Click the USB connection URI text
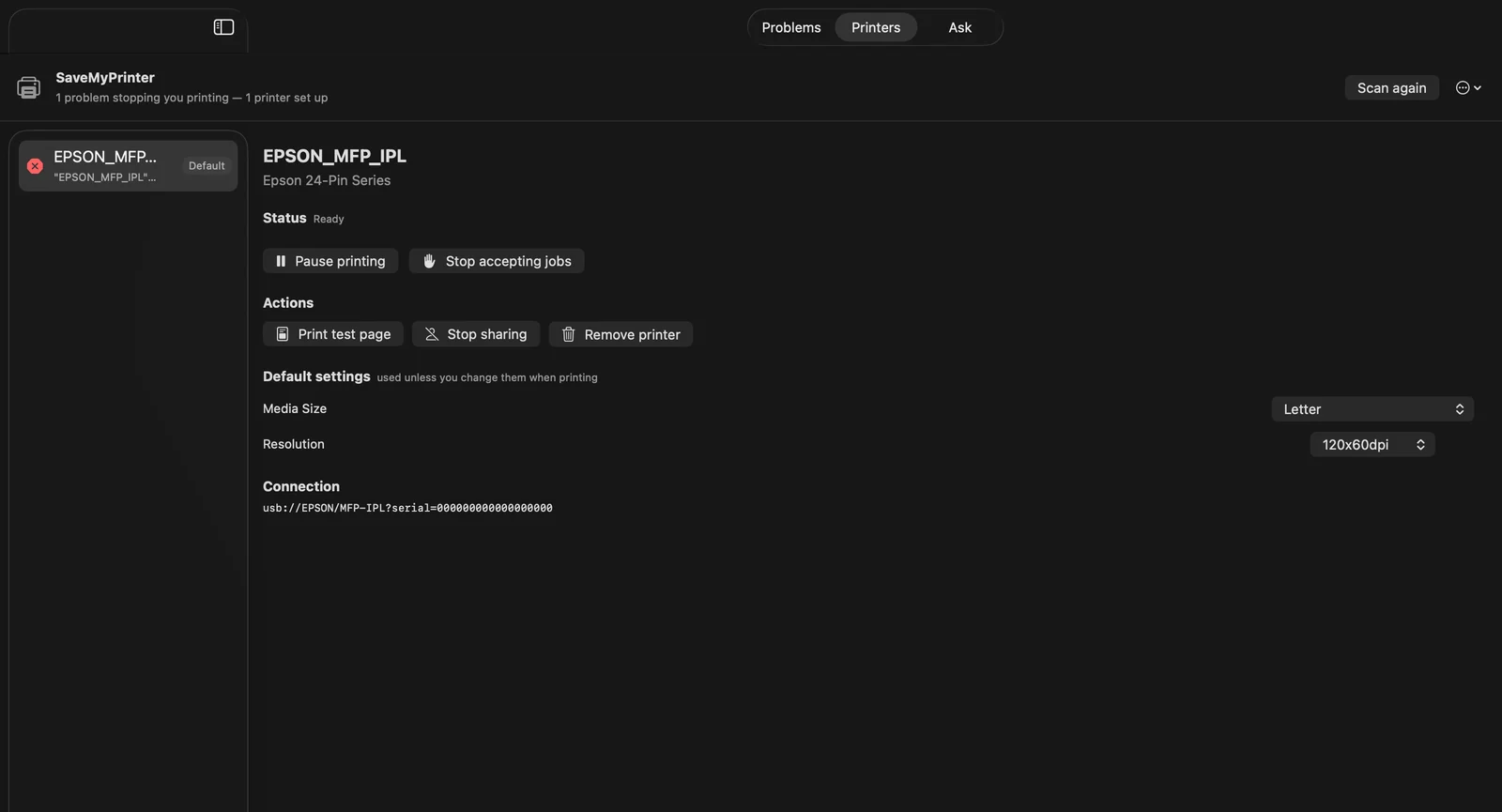1502x812 pixels. click(407, 508)
